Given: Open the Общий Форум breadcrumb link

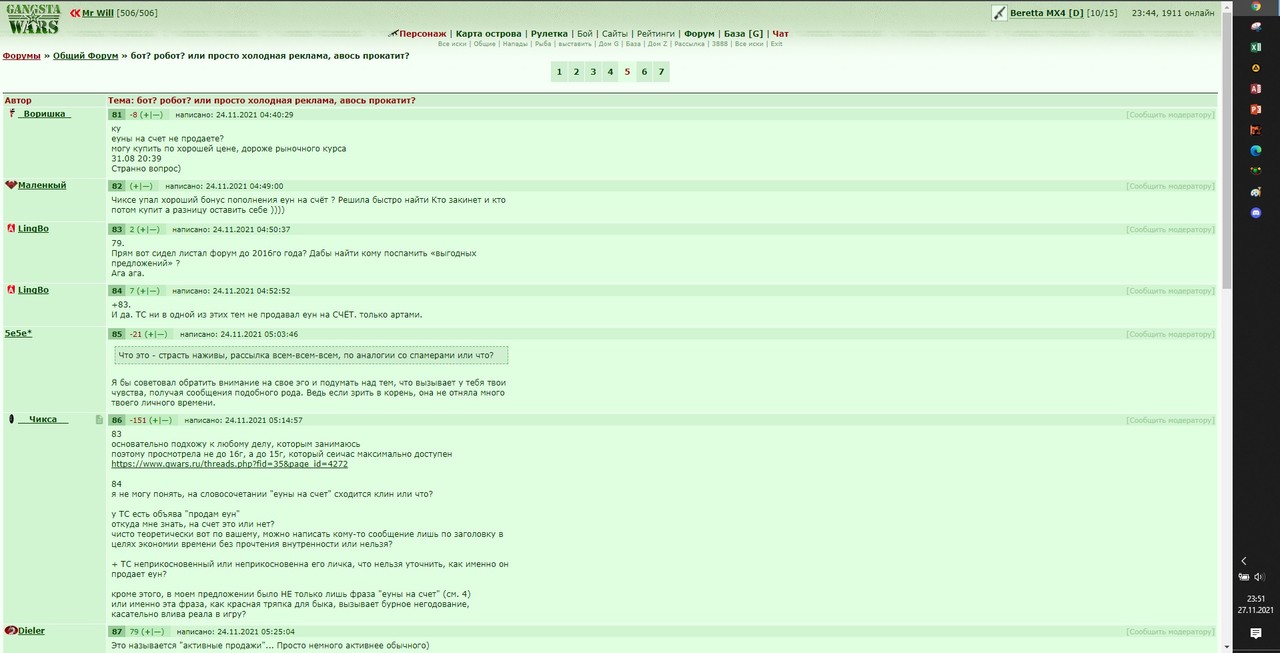Looking at the screenshot, I should click(85, 56).
